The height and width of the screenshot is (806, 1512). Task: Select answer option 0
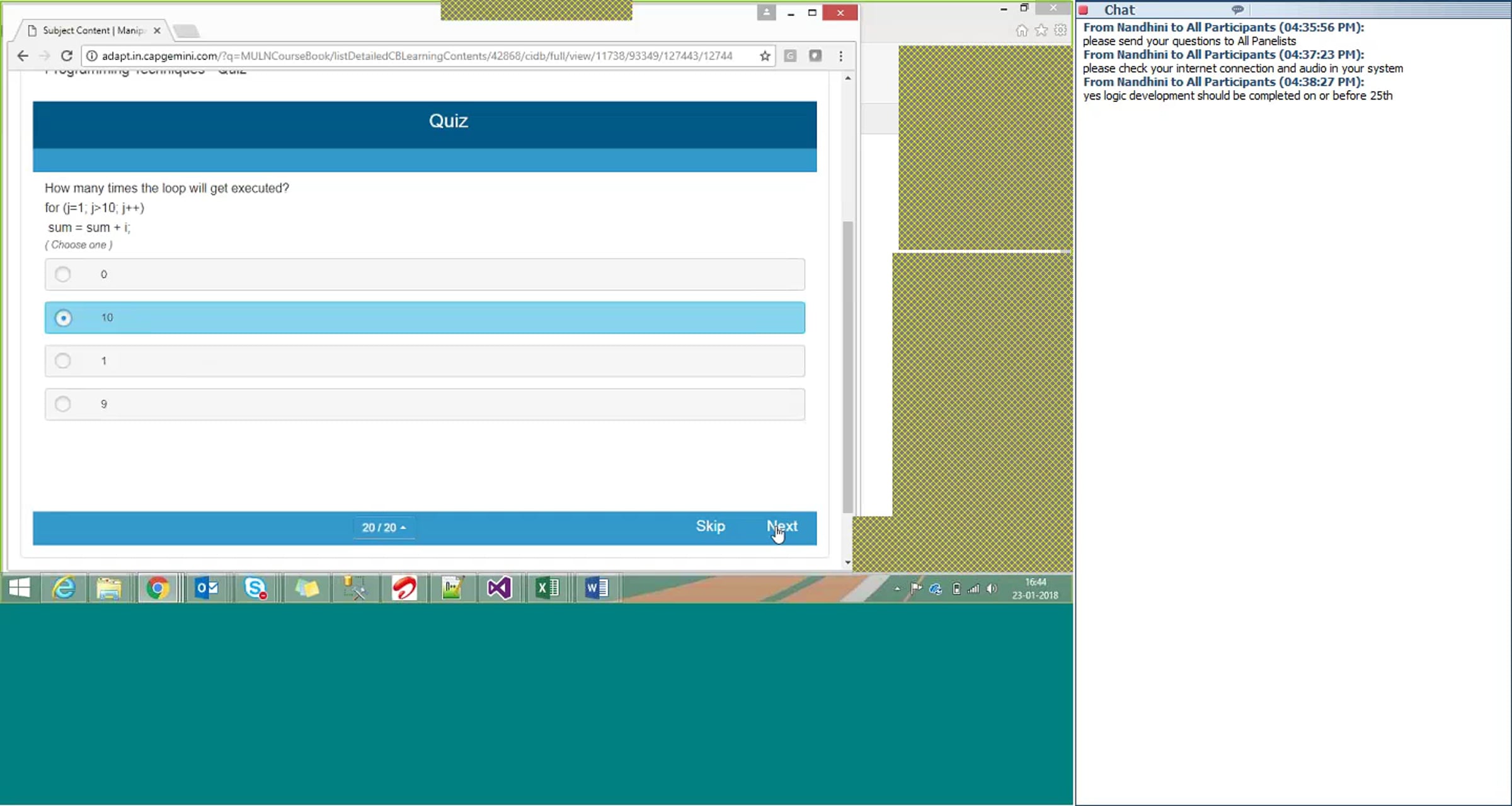pos(63,275)
